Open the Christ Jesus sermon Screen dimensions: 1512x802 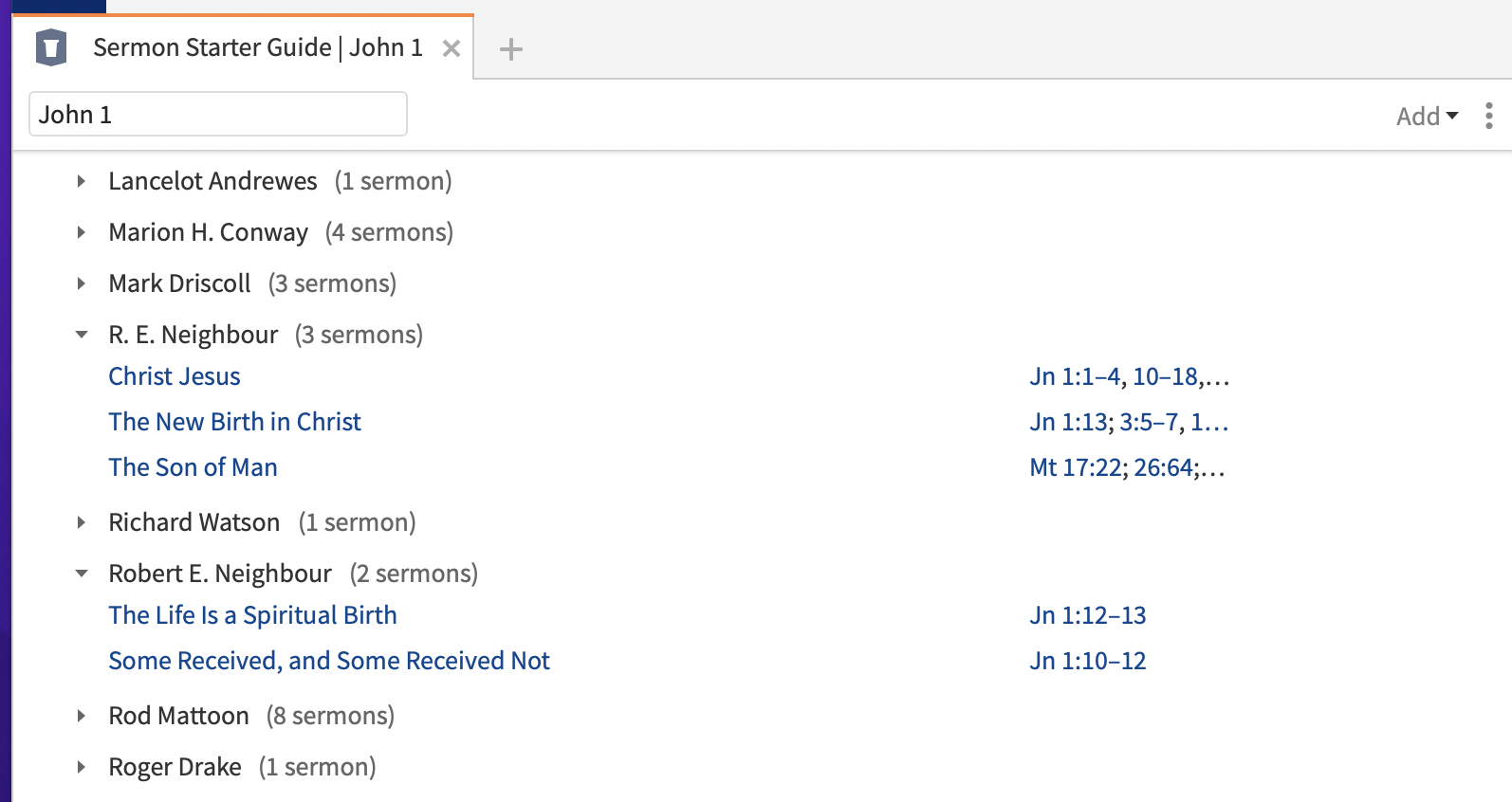(x=175, y=376)
